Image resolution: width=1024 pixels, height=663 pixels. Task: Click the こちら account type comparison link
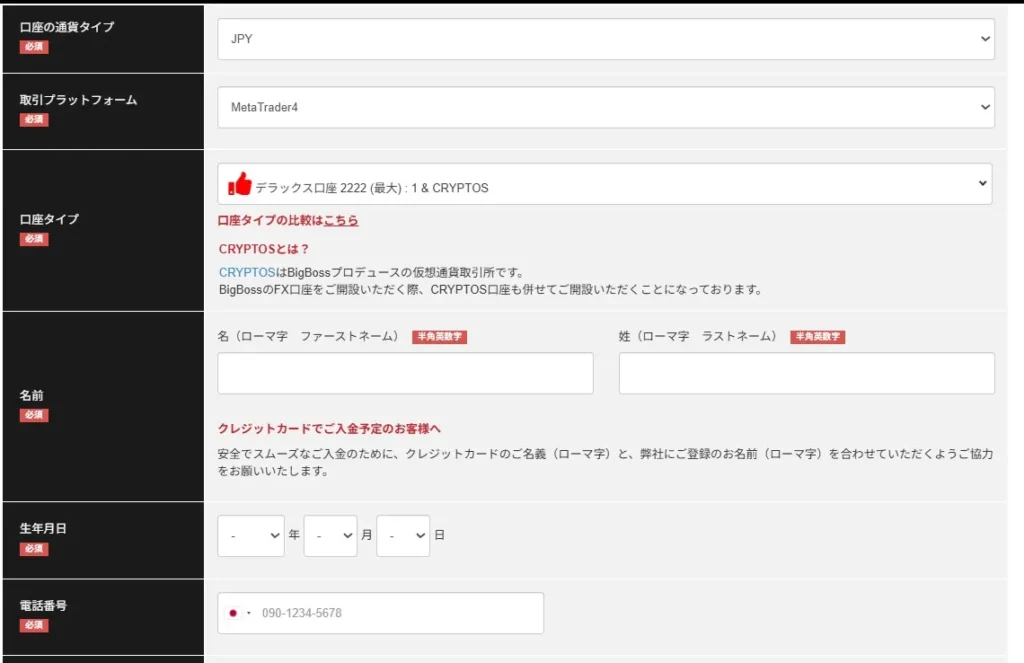(x=341, y=221)
